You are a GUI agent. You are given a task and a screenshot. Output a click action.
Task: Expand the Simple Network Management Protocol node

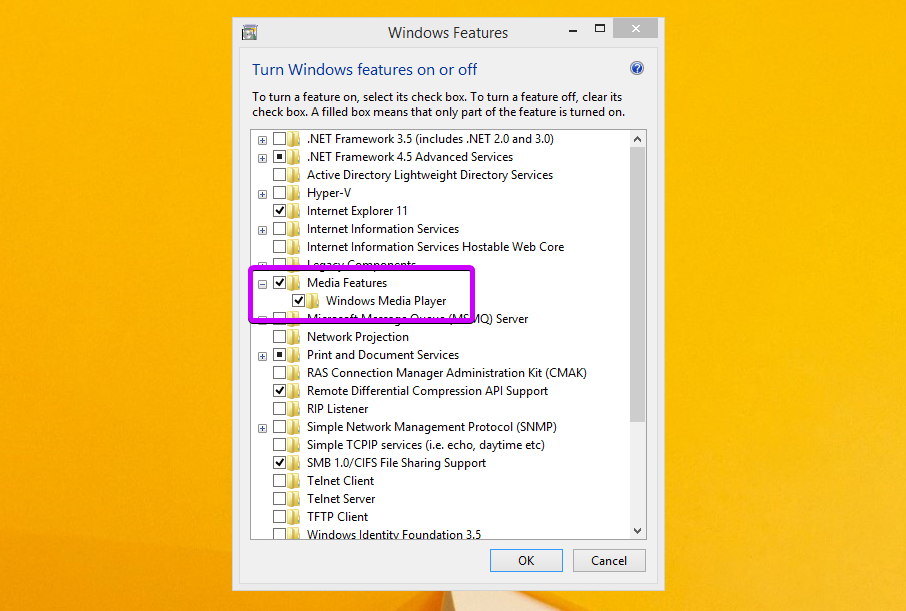(x=262, y=428)
